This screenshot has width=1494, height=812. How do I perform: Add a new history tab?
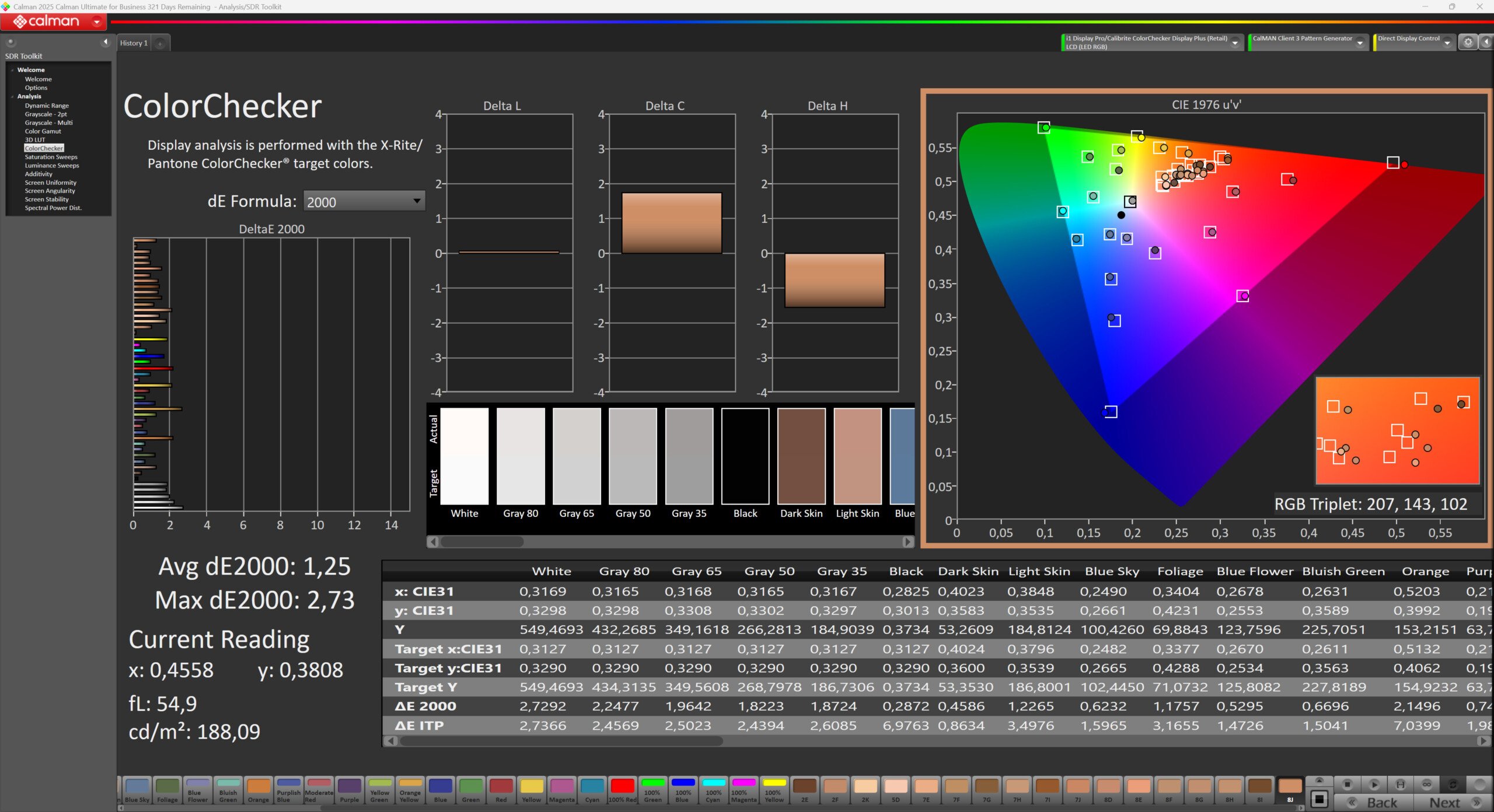click(159, 43)
